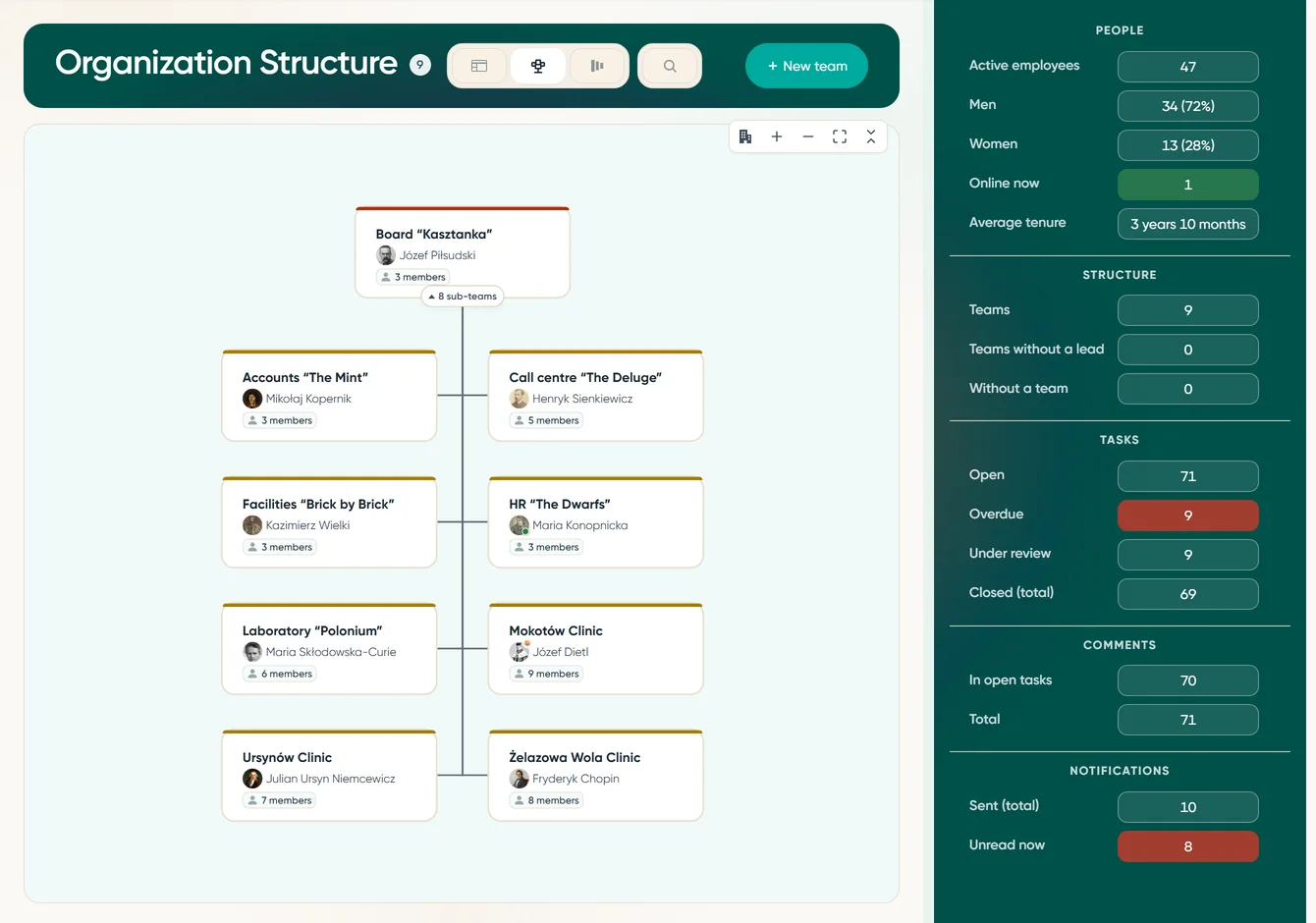
Task: Click the Closed (total) value 69
Action: pos(1188,594)
